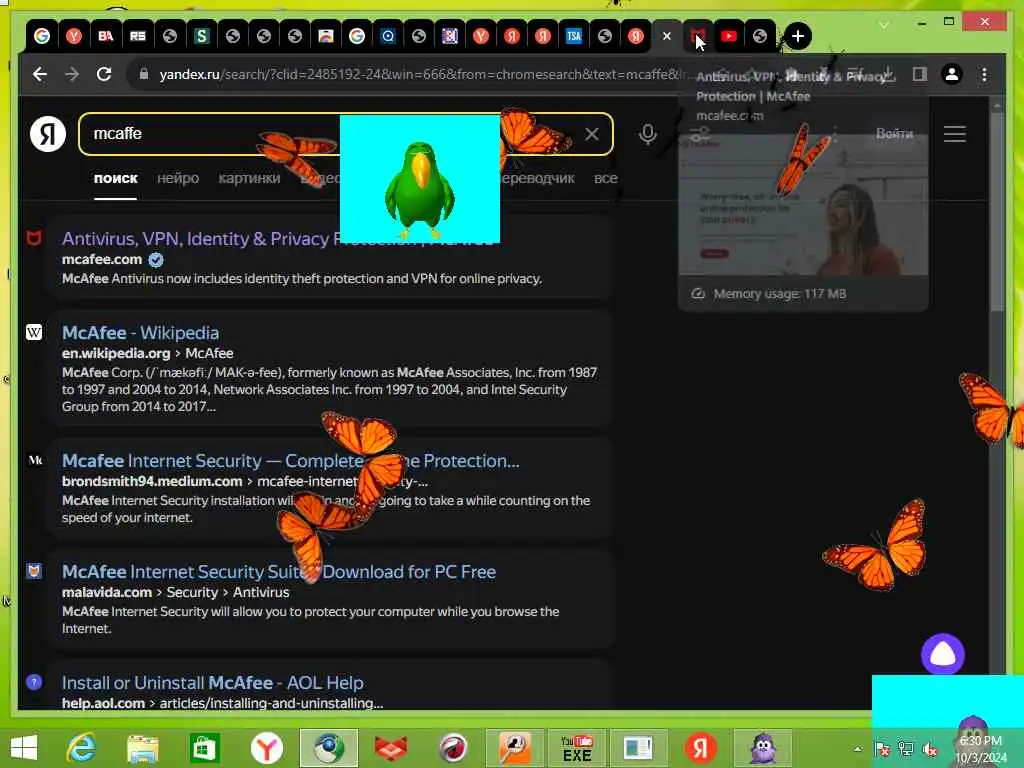Reload the Yandex search page
The image size is (1024, 768).
coord(104,74)
